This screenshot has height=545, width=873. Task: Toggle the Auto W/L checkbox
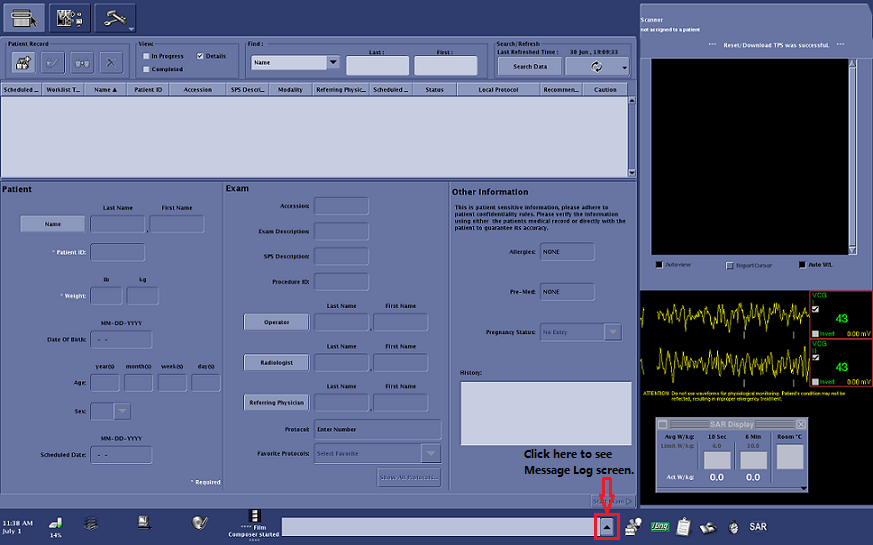[x=803, y=264]
